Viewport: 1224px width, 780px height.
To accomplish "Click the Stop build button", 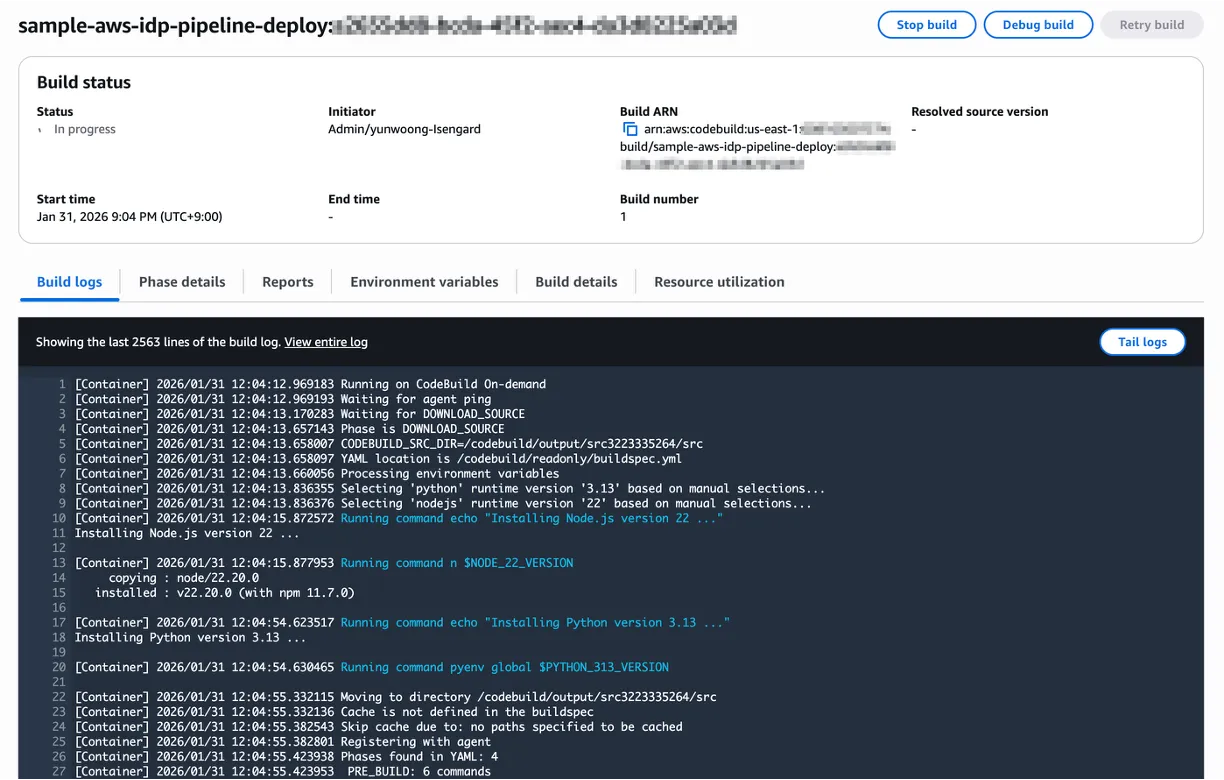I will click(926, 24).
